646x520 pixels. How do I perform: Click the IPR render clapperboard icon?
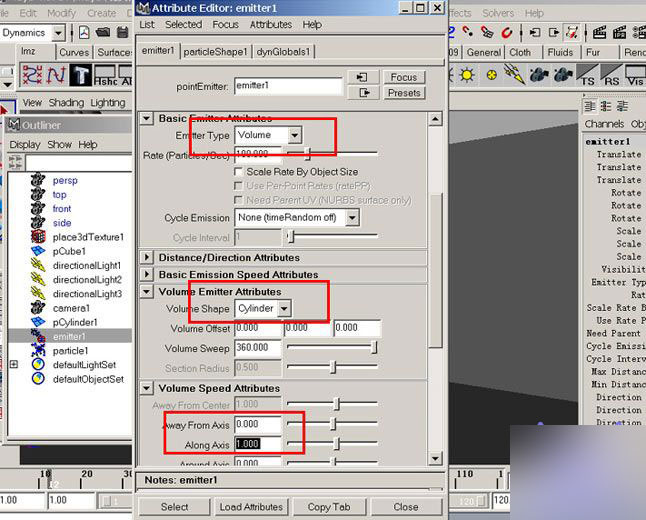coord(620,32)
